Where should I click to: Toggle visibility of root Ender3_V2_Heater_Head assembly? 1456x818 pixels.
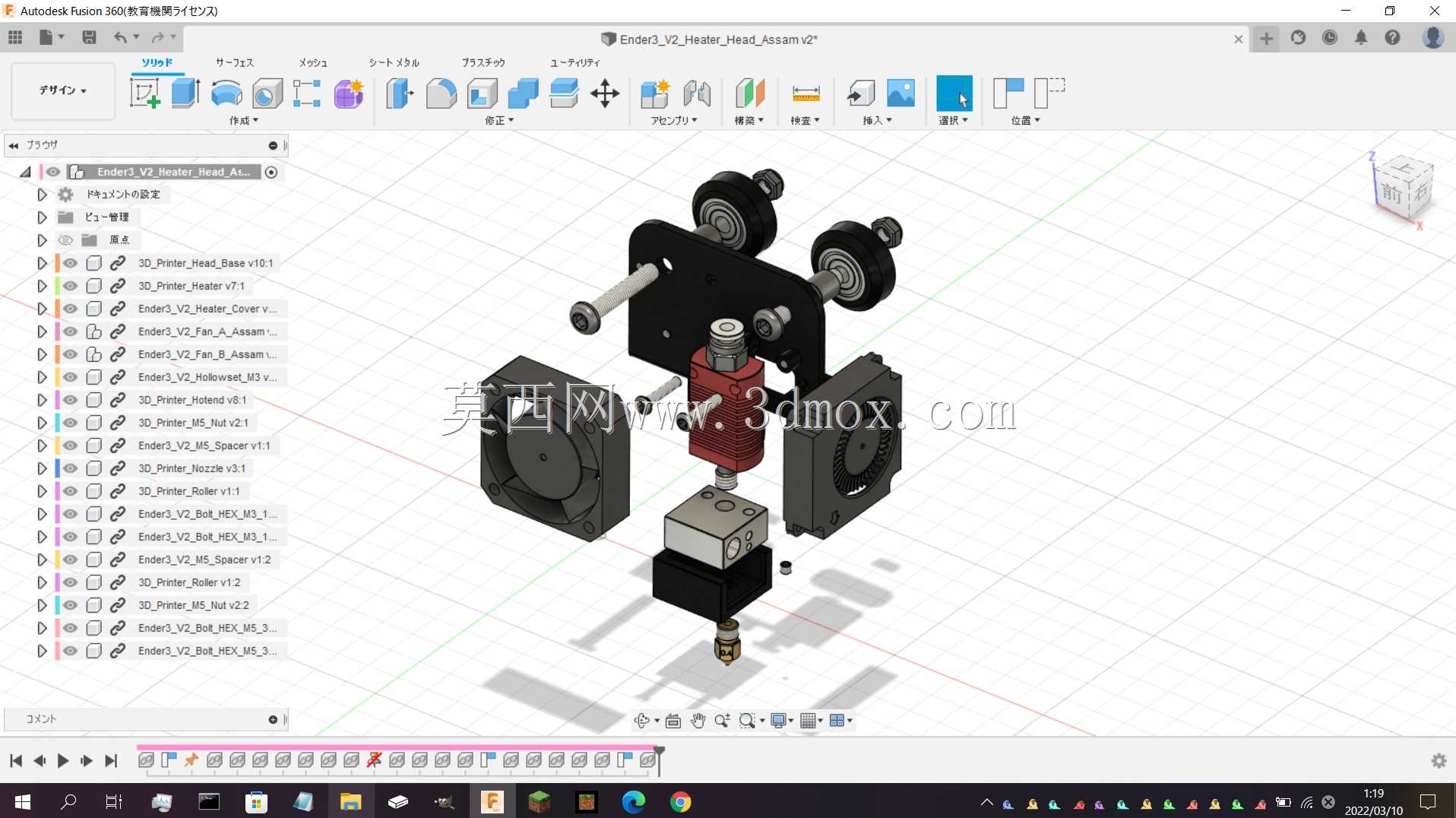coord(52,172)
